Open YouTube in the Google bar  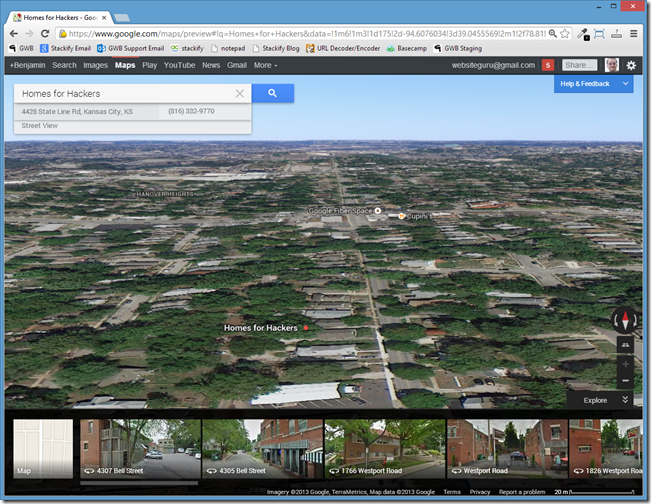[x=179, y=65]
